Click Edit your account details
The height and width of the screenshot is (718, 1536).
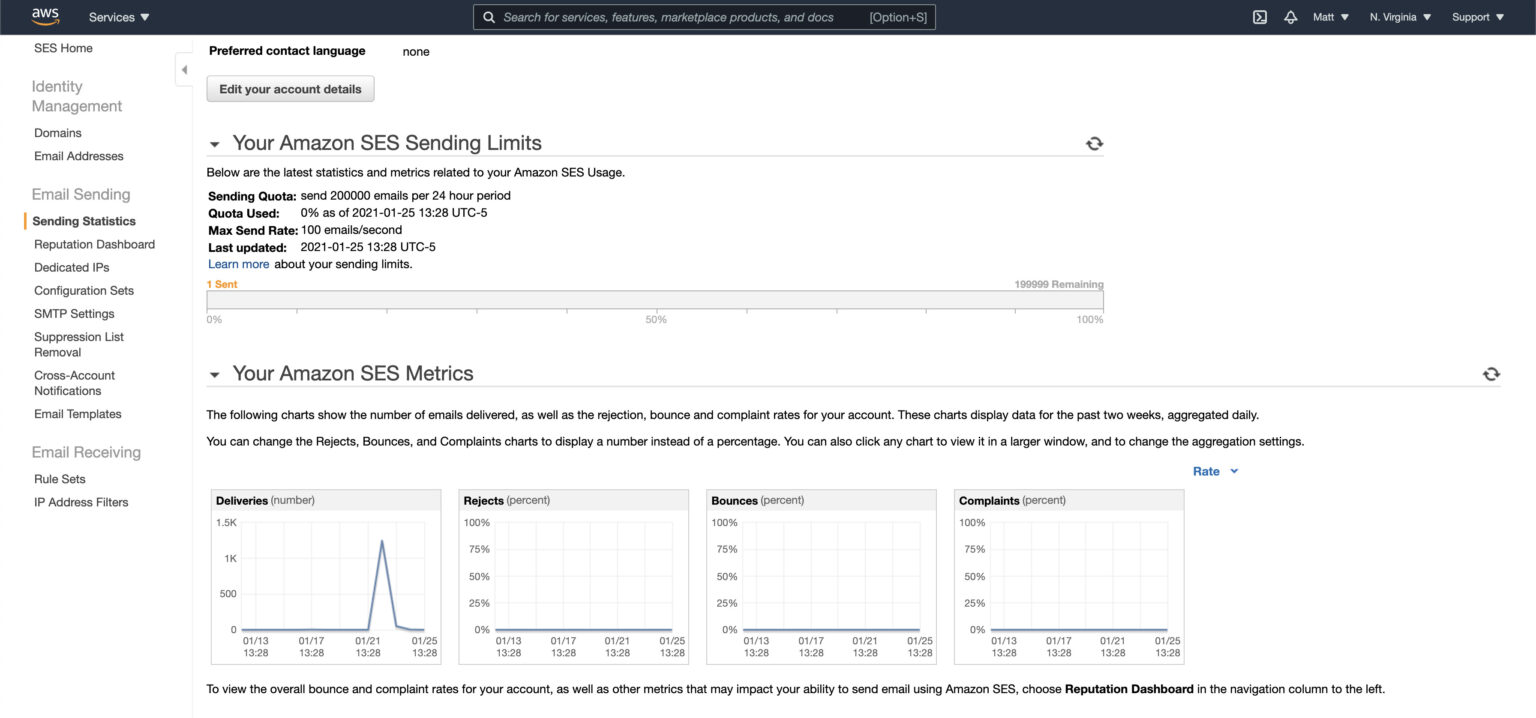coord(290,88)
